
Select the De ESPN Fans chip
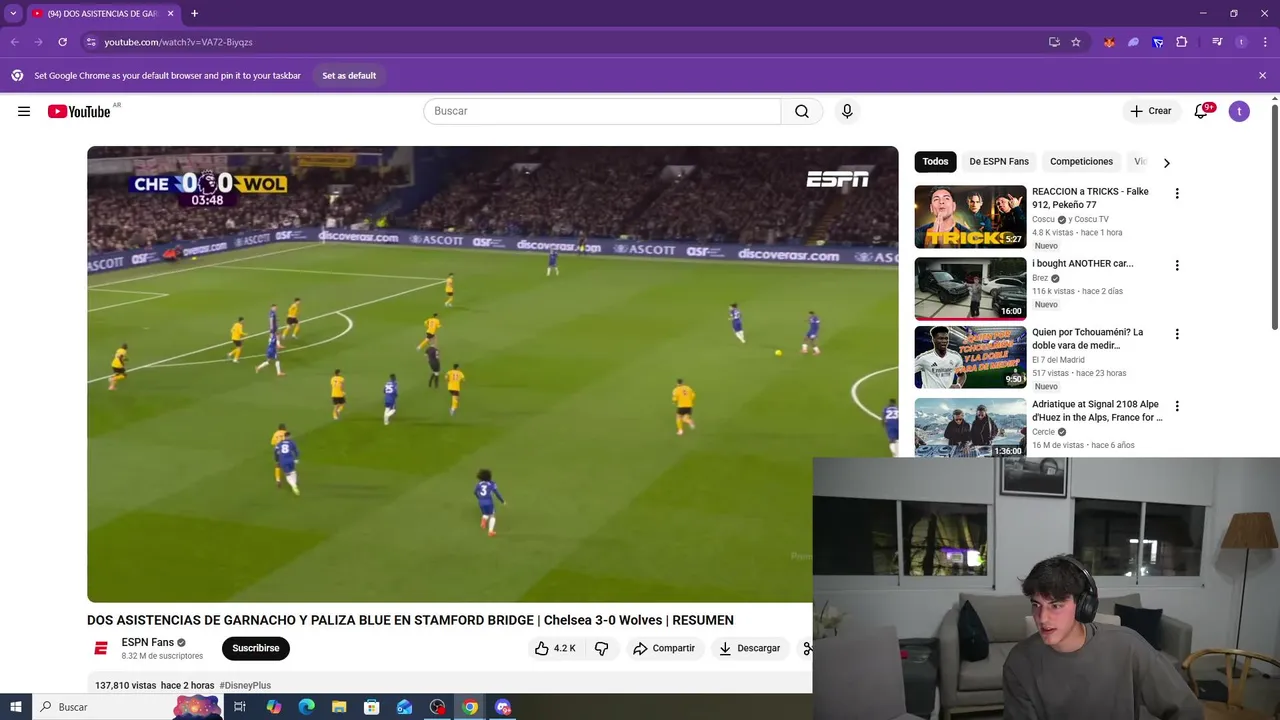click(x=999, y=161)
